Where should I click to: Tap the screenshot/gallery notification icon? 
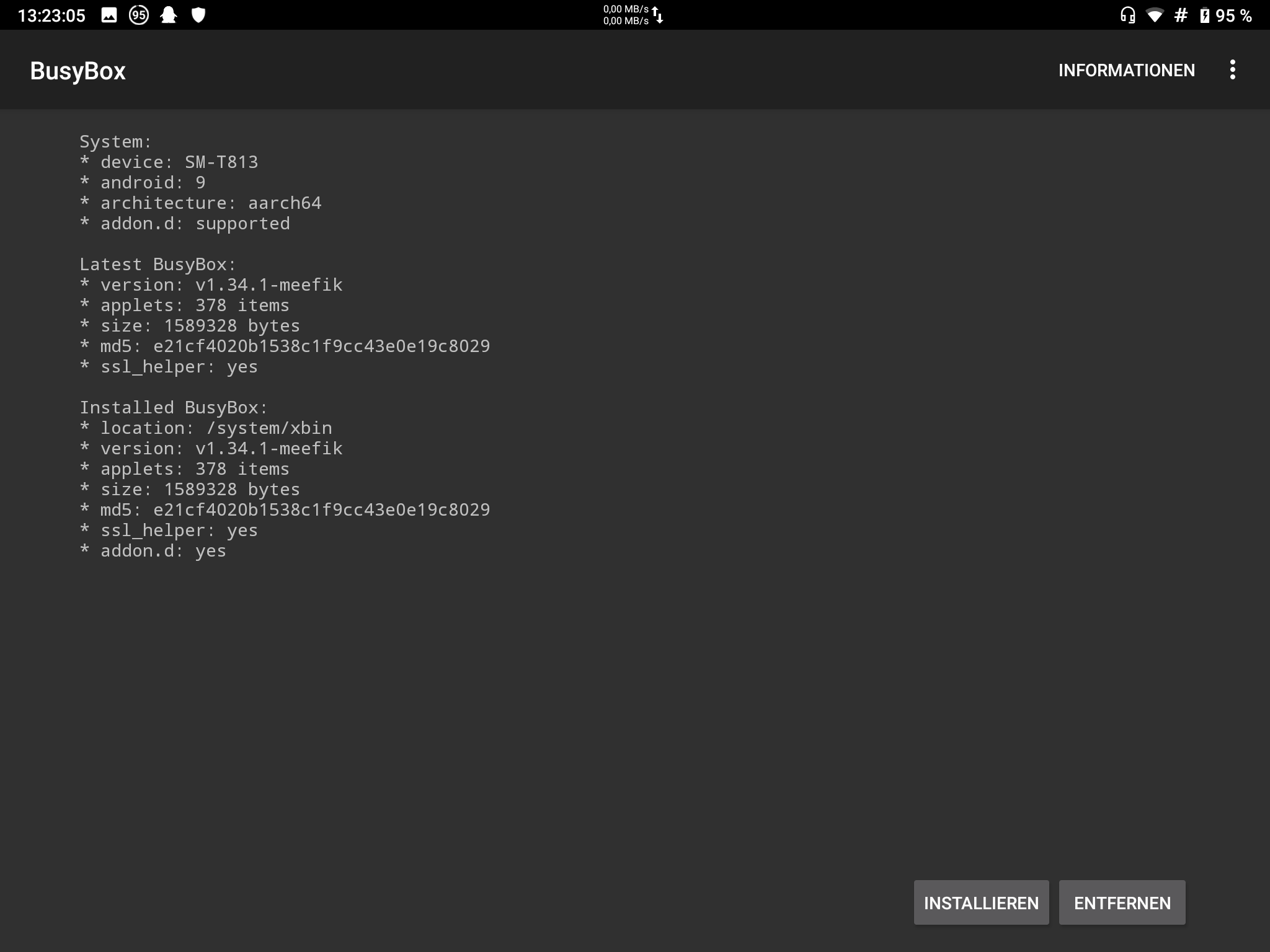pos(109,15)
